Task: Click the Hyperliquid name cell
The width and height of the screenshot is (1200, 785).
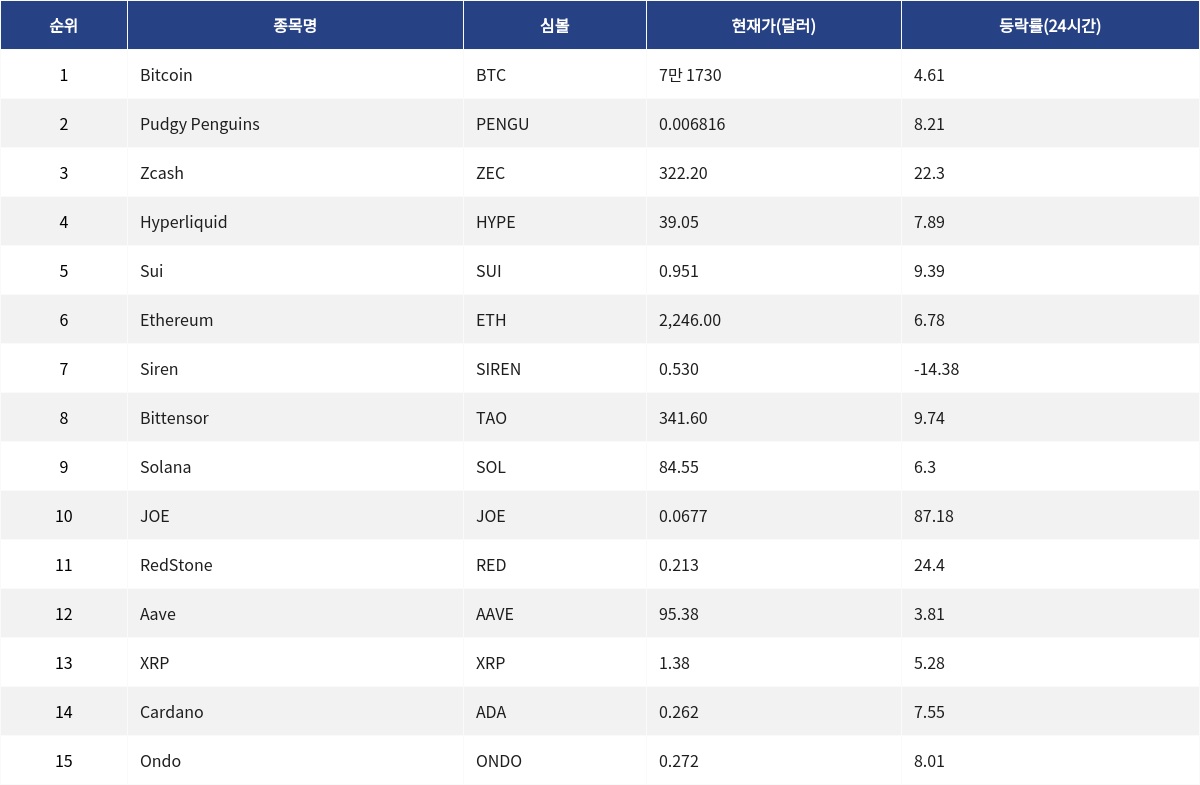Action: click(x=184, y=222)
